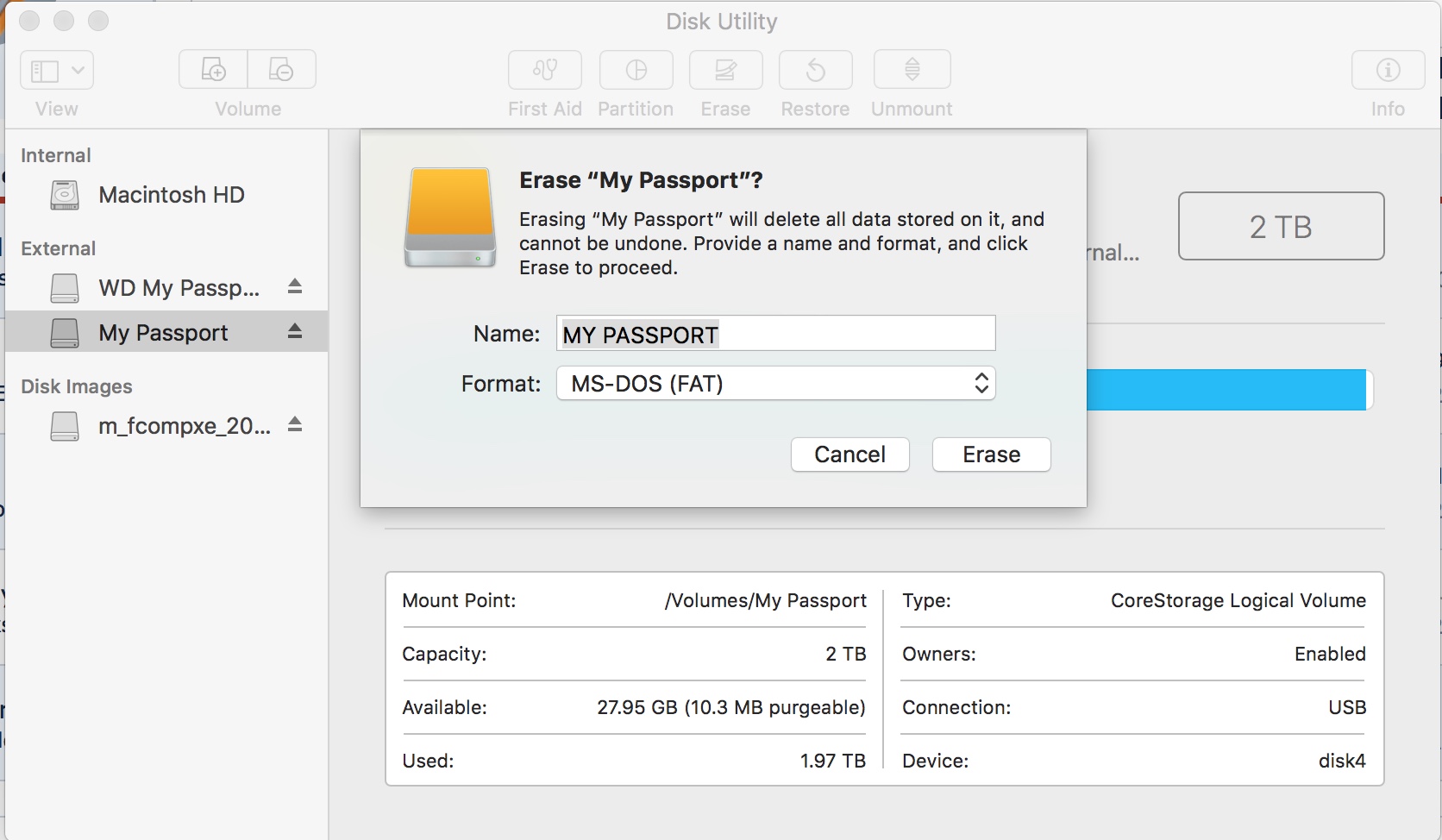Click the Disk Images section header
The width and height of the screenshot is (1442, 840).
(77, 386)
